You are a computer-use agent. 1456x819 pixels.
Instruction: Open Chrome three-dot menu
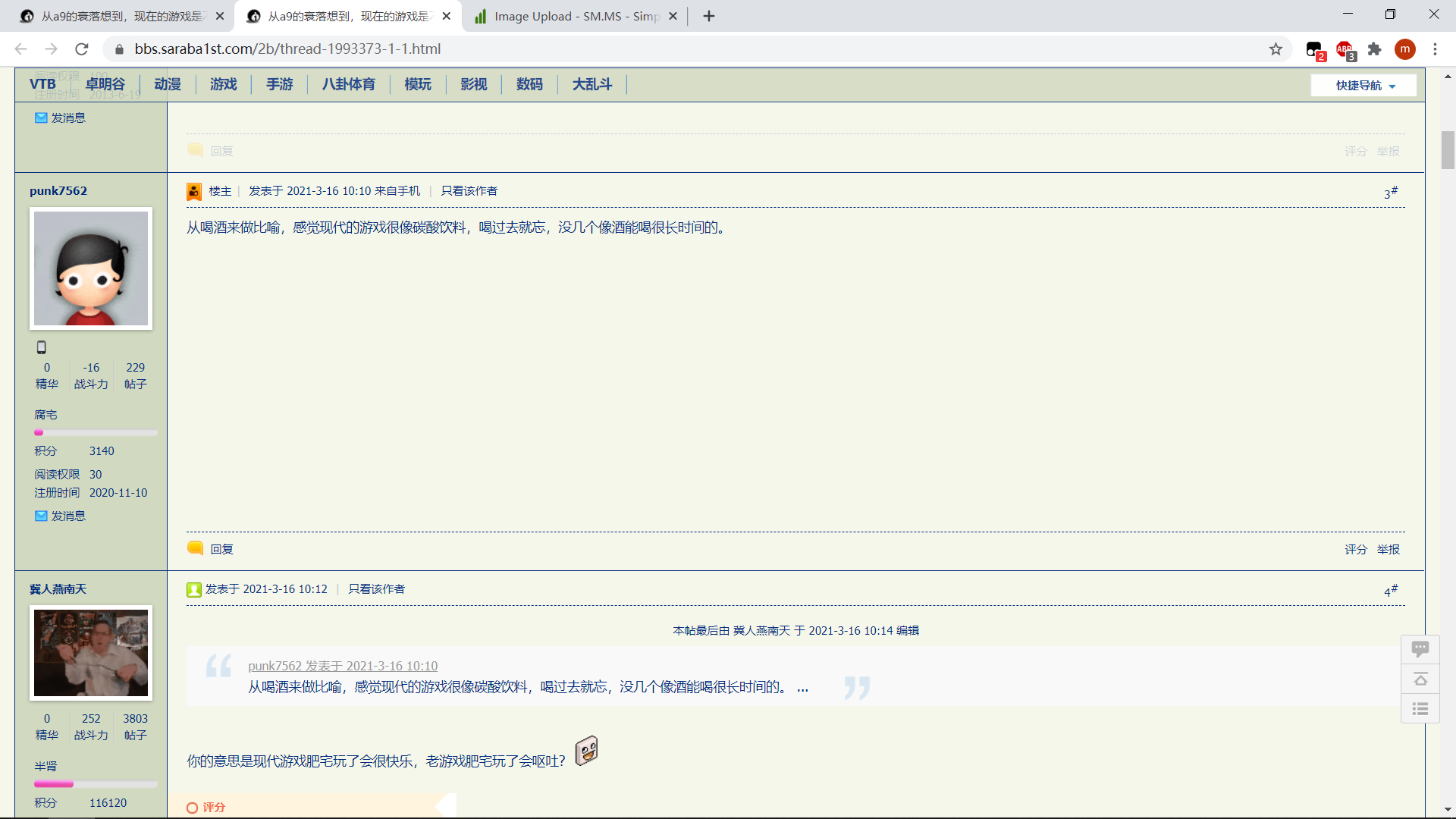click(x=1435, y=49)
